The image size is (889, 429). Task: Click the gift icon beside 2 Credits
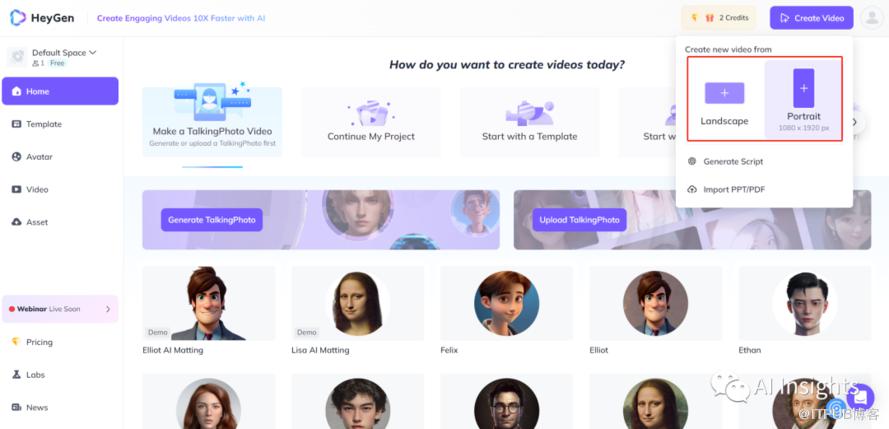(x=709, y=18)
